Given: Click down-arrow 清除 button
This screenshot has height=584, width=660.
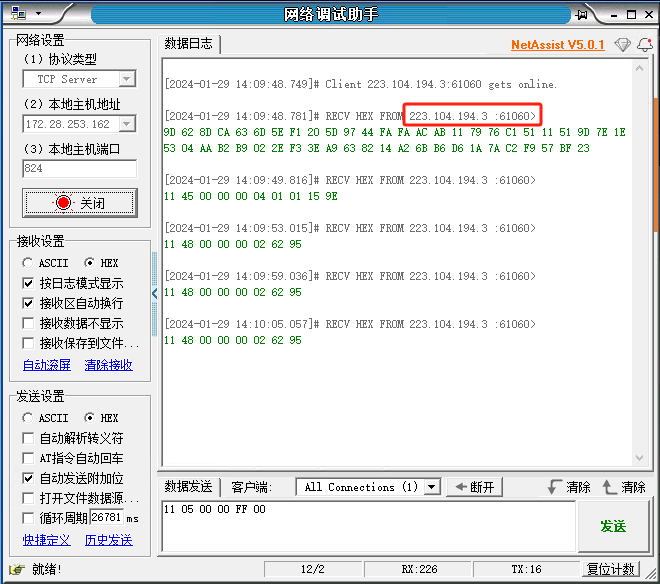Looking at the screenshot, I should (x=569, y=487).
